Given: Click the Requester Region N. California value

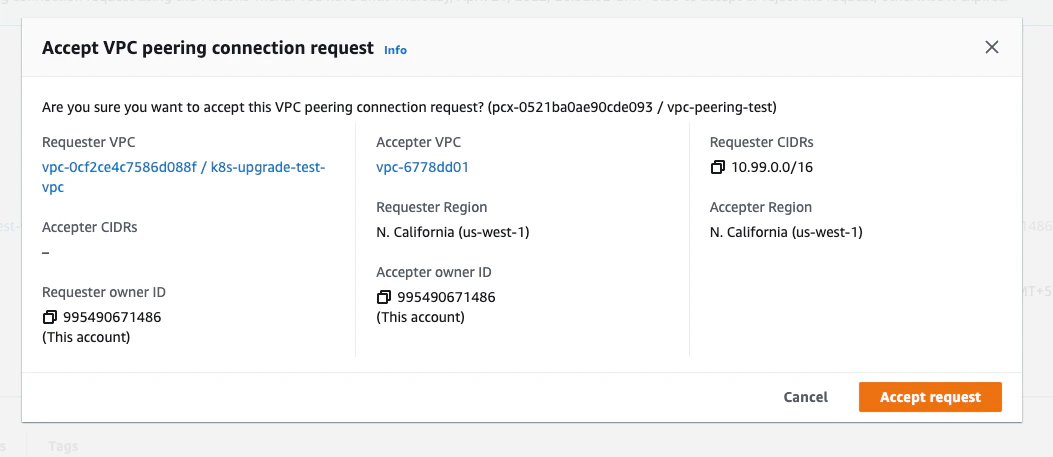Looking at the screenshot, I should (452, 232).
